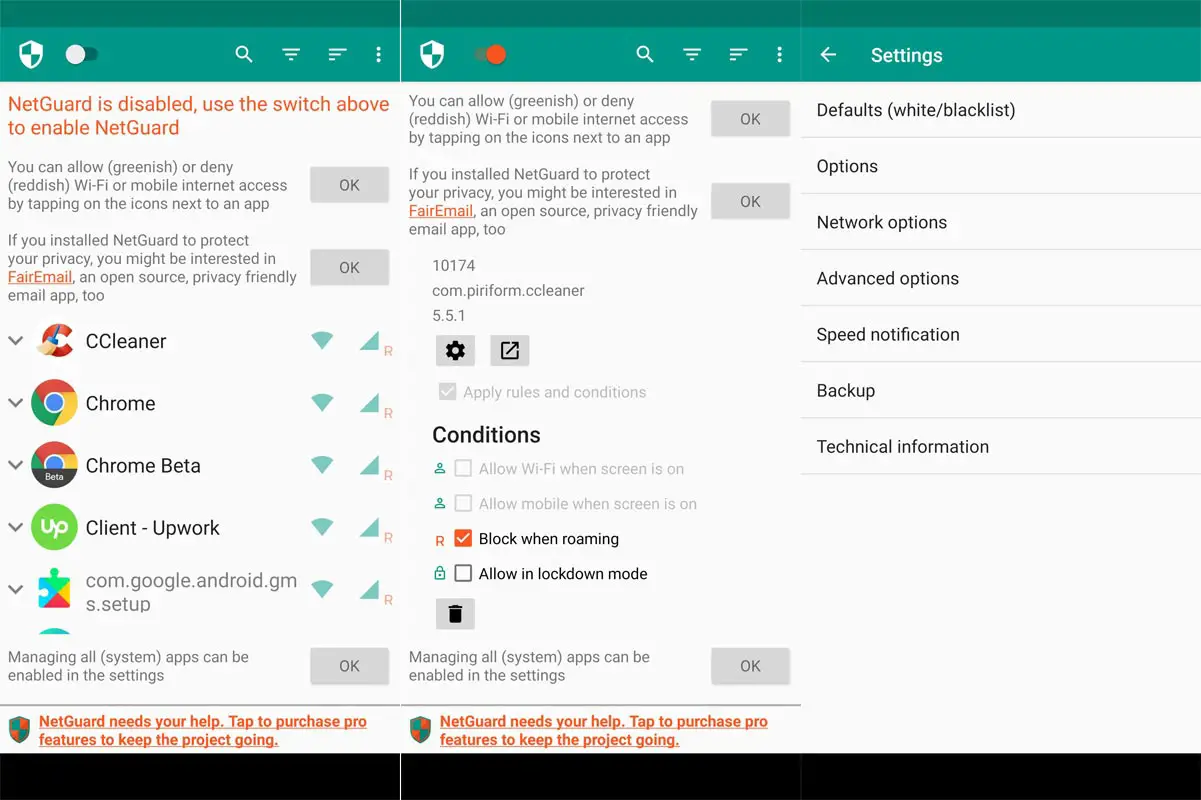This screenshot has height=800, width=1201.
Task: Open the sort menu in left screen toolbar
Action: pyautogui.click(x=337, y=55)
